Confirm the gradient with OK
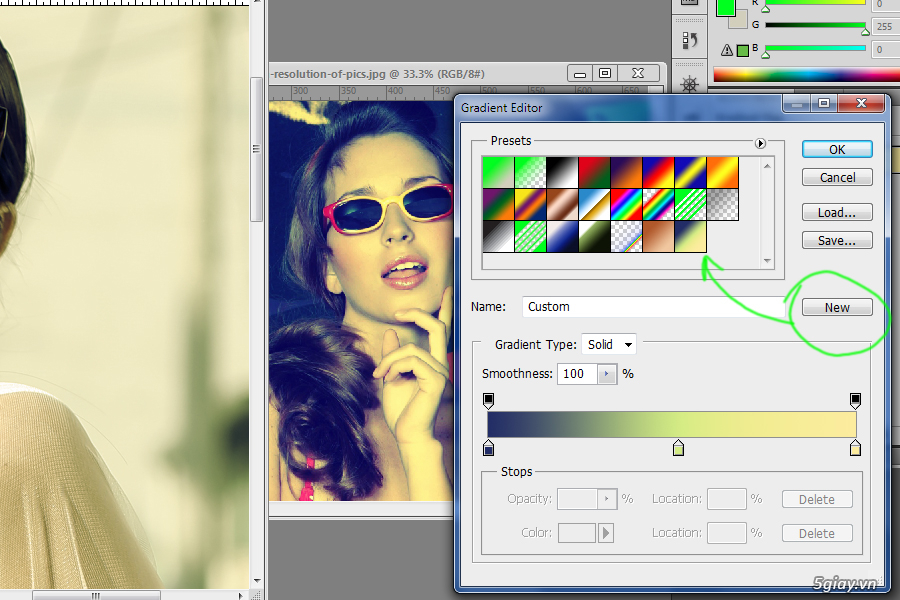This screenshot has width=900, height=600. pyautogui.click(x=837, y=149)
